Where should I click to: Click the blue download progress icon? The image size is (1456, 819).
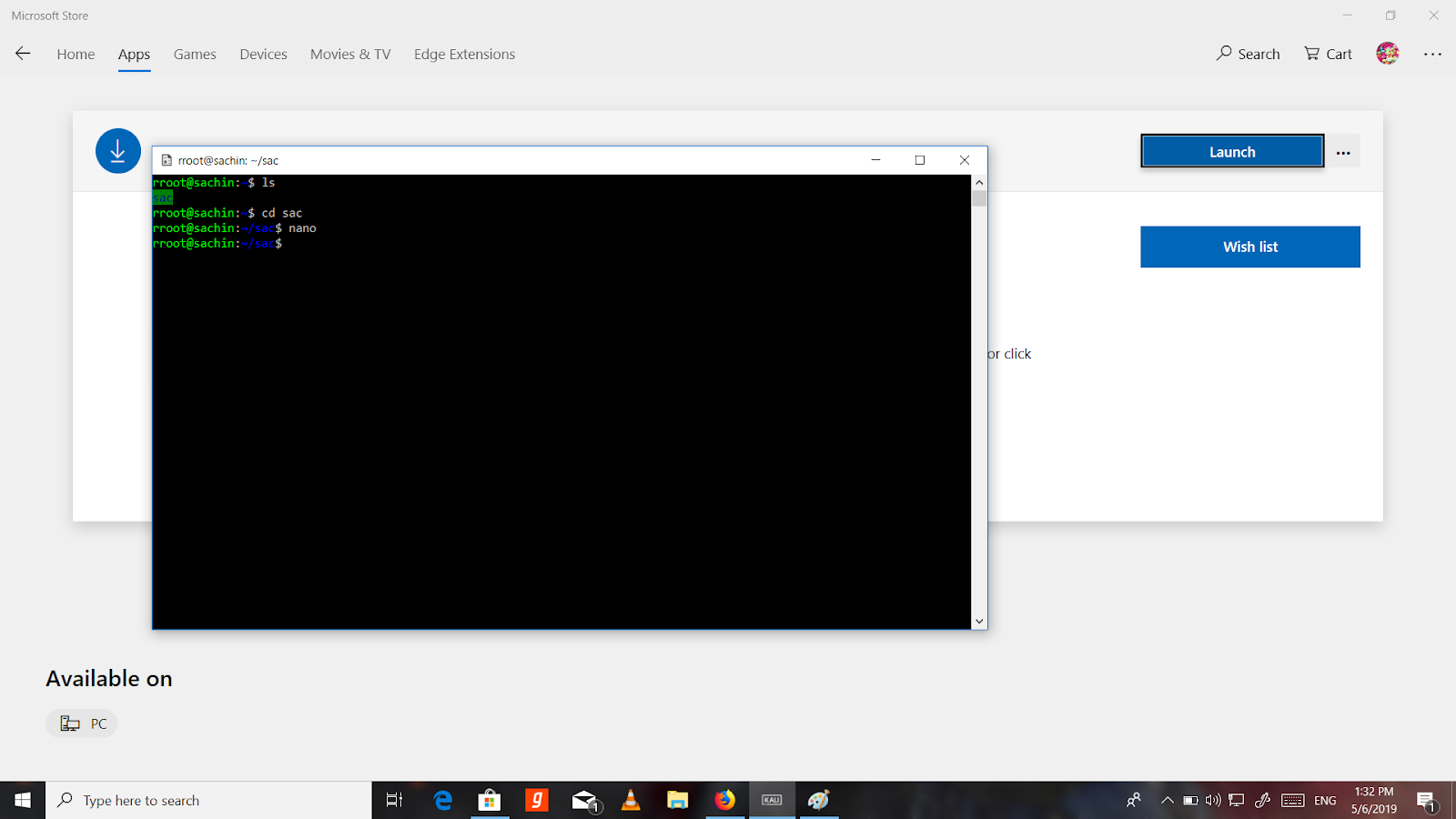click(117, 150)
